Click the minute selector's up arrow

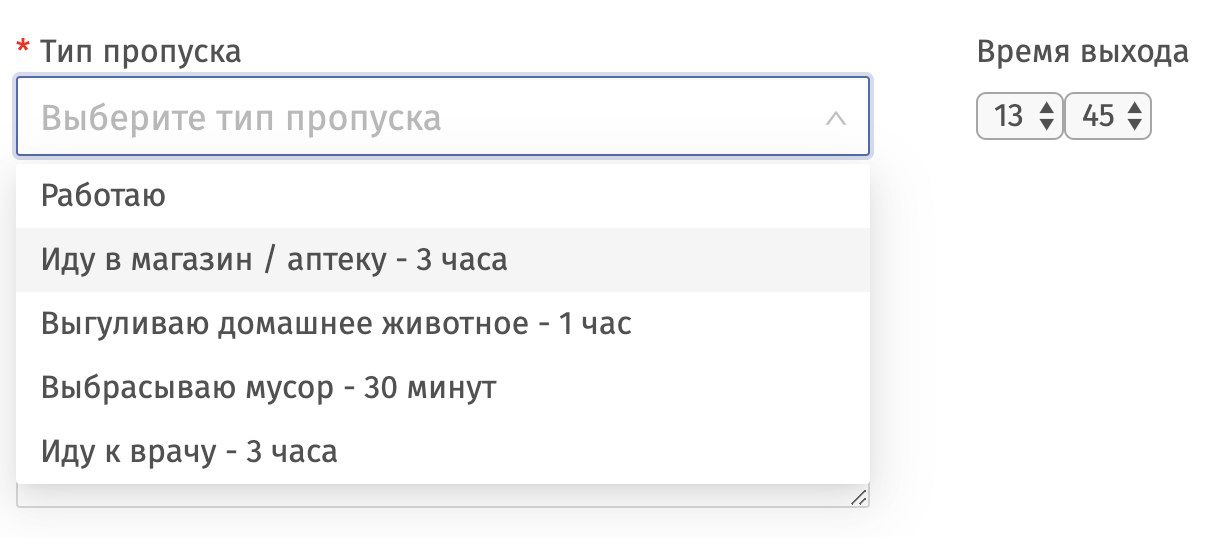click(x=1134, y=108)
